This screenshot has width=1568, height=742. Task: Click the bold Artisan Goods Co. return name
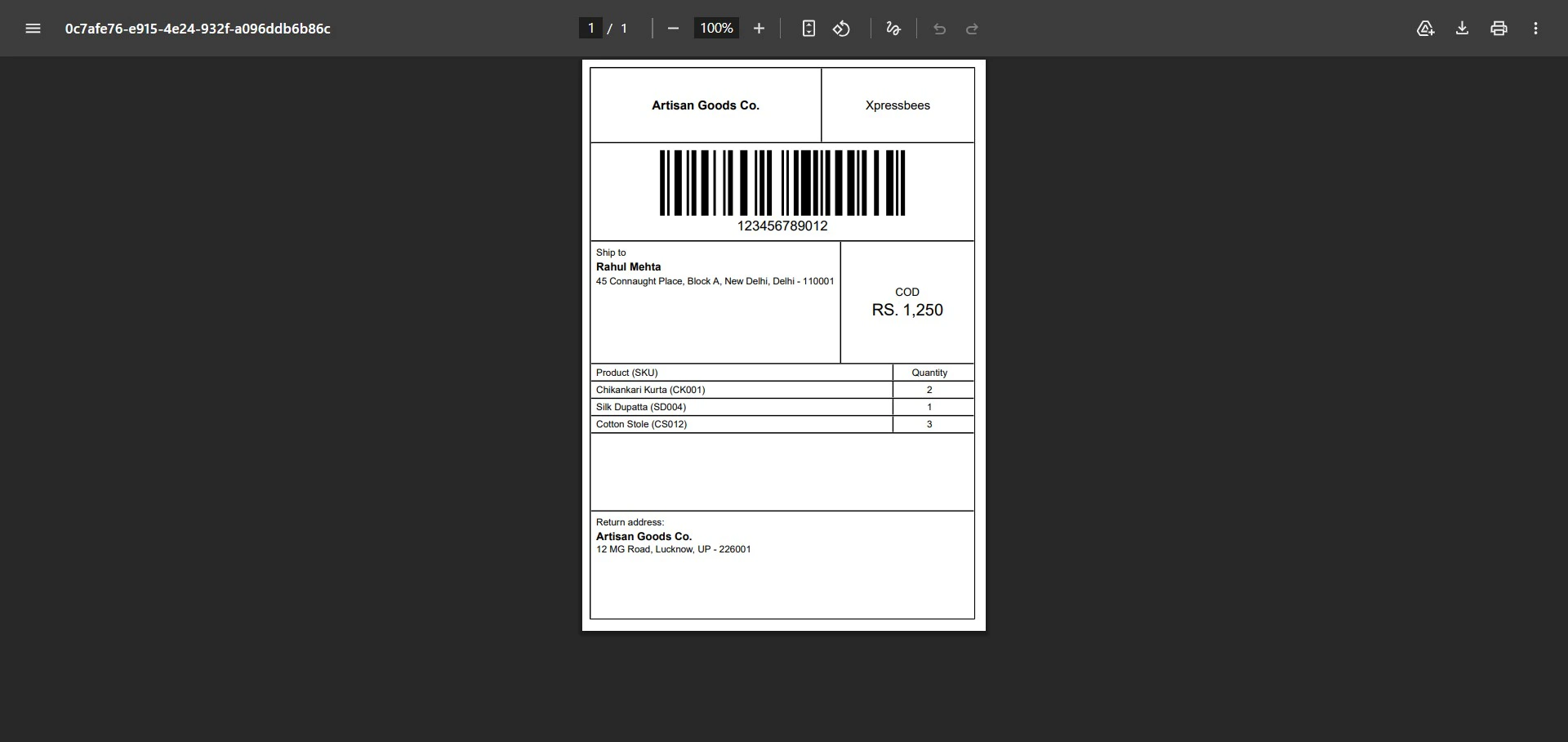tap(644, 537)
